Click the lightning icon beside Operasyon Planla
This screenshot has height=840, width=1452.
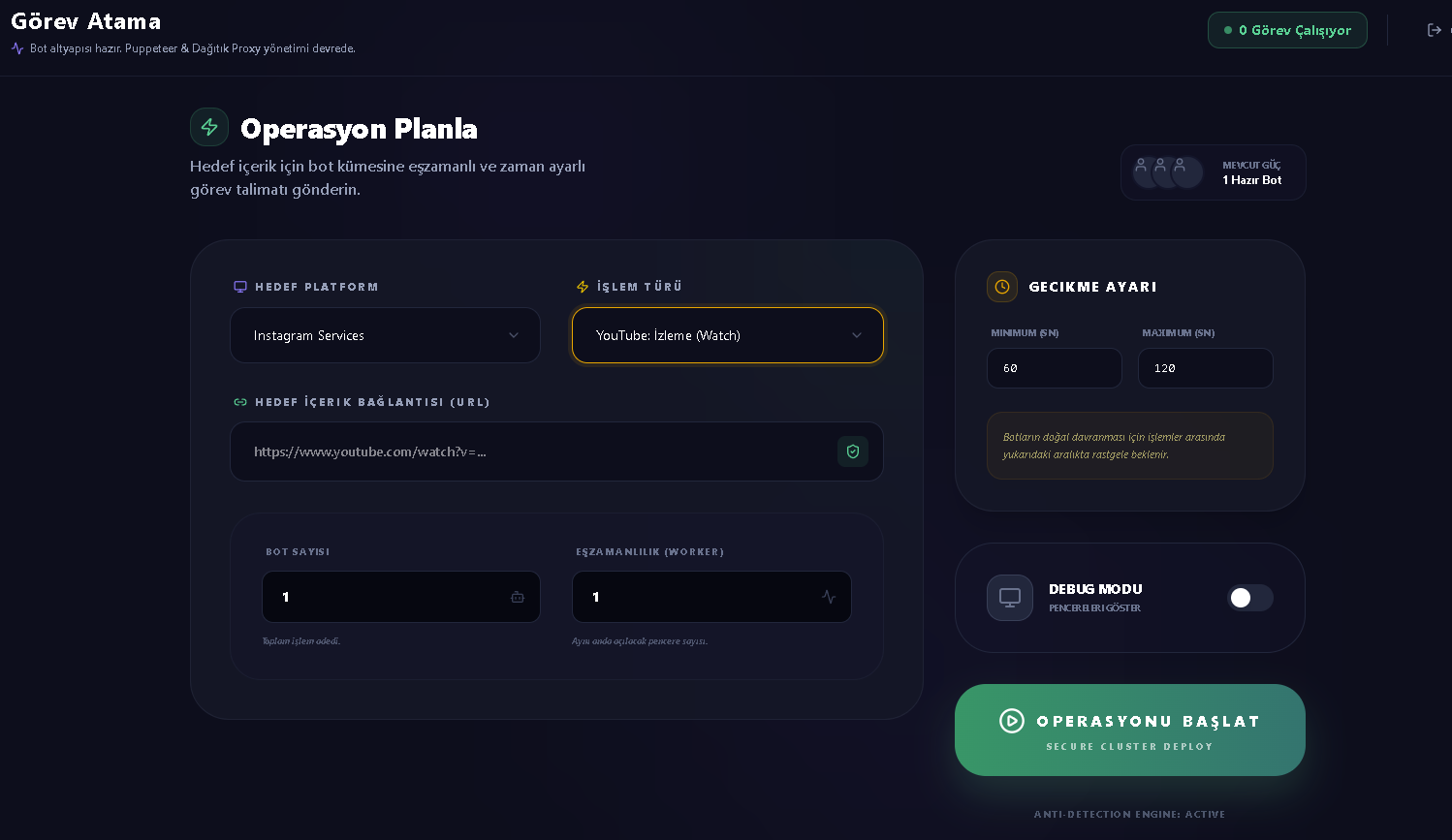coord(209,127)
